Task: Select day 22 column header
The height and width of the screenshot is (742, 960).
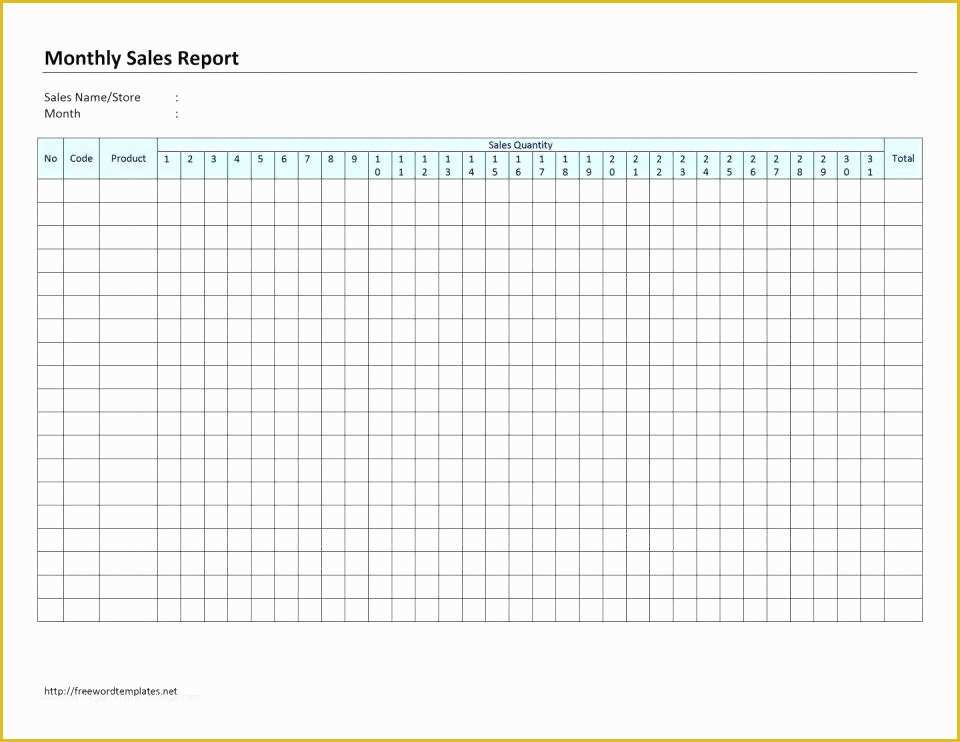Action: [661, 165]
